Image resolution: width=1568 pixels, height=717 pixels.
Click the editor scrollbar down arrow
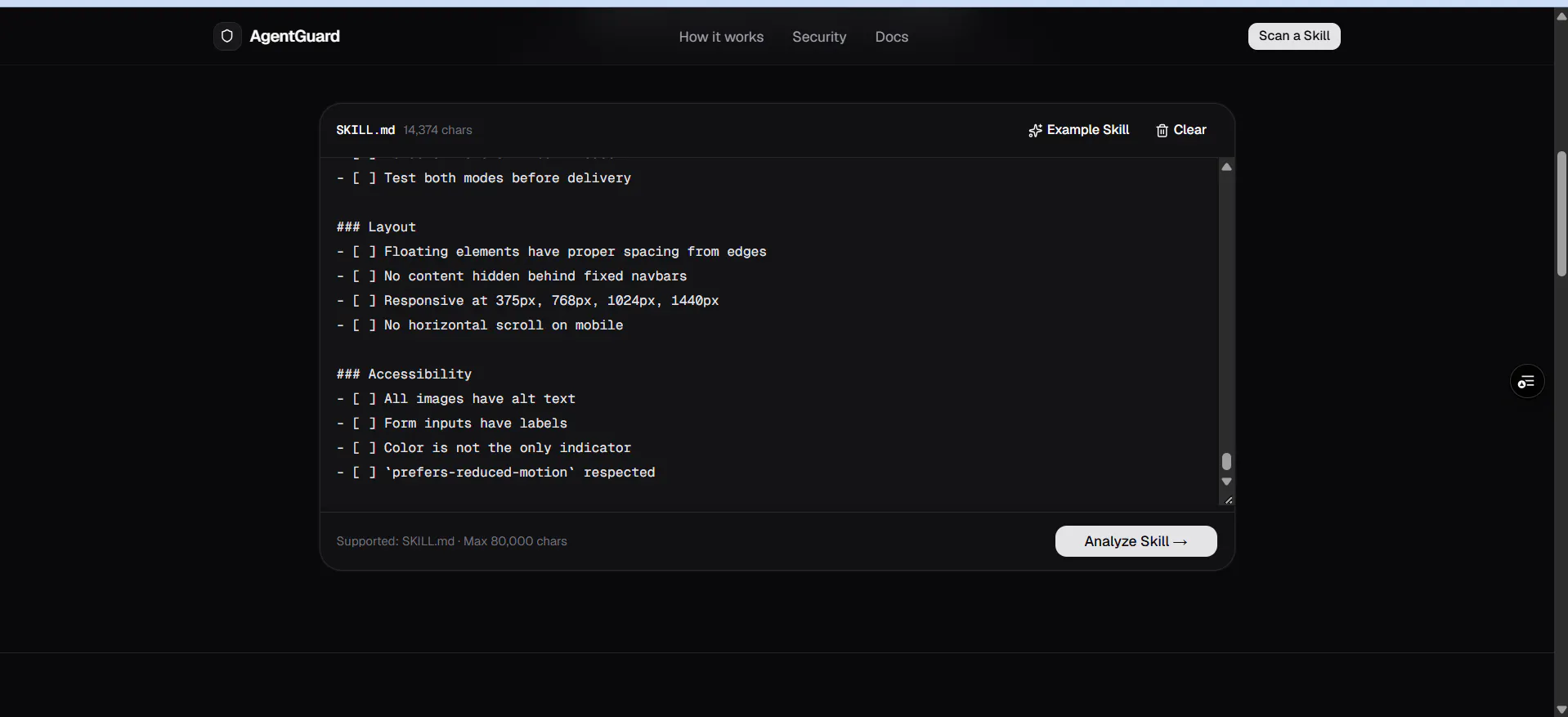tap(1226, 482)
